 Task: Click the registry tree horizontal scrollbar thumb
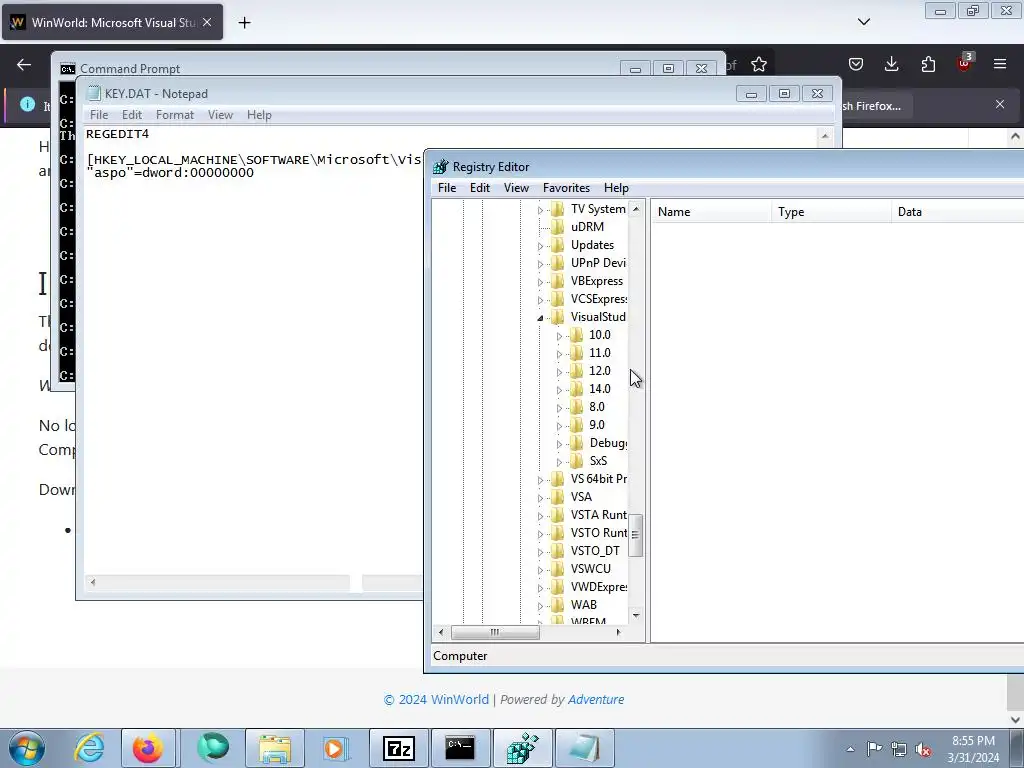[x=495, y=632]
